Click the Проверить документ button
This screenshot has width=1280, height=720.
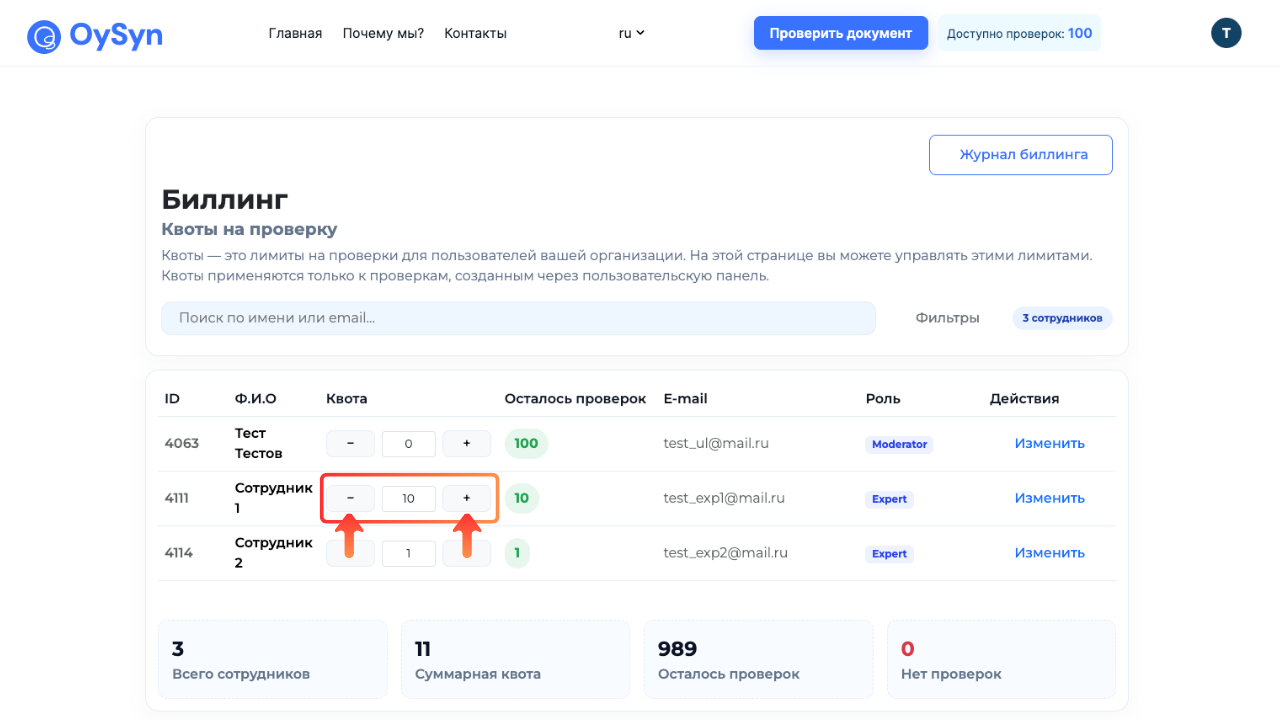[x=840, y=33]
